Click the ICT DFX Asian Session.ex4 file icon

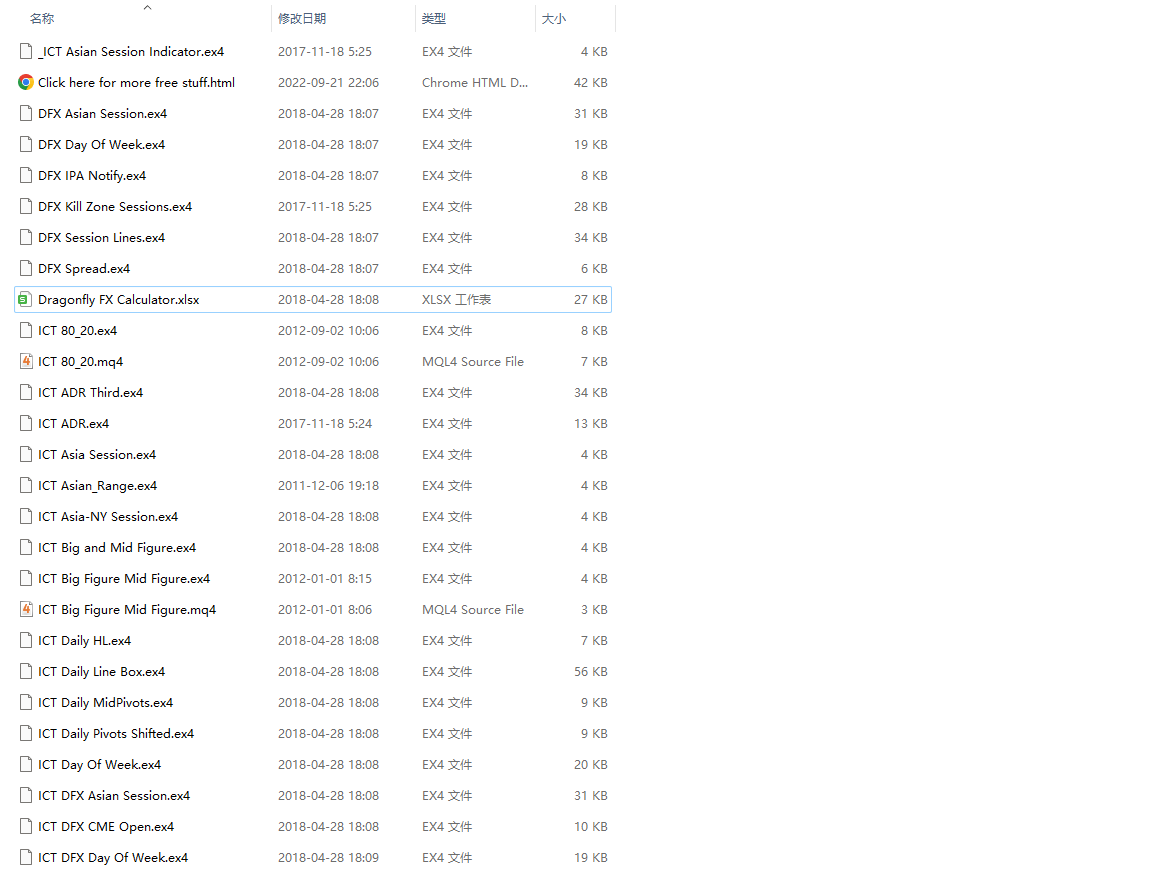[x=26, y=796]
